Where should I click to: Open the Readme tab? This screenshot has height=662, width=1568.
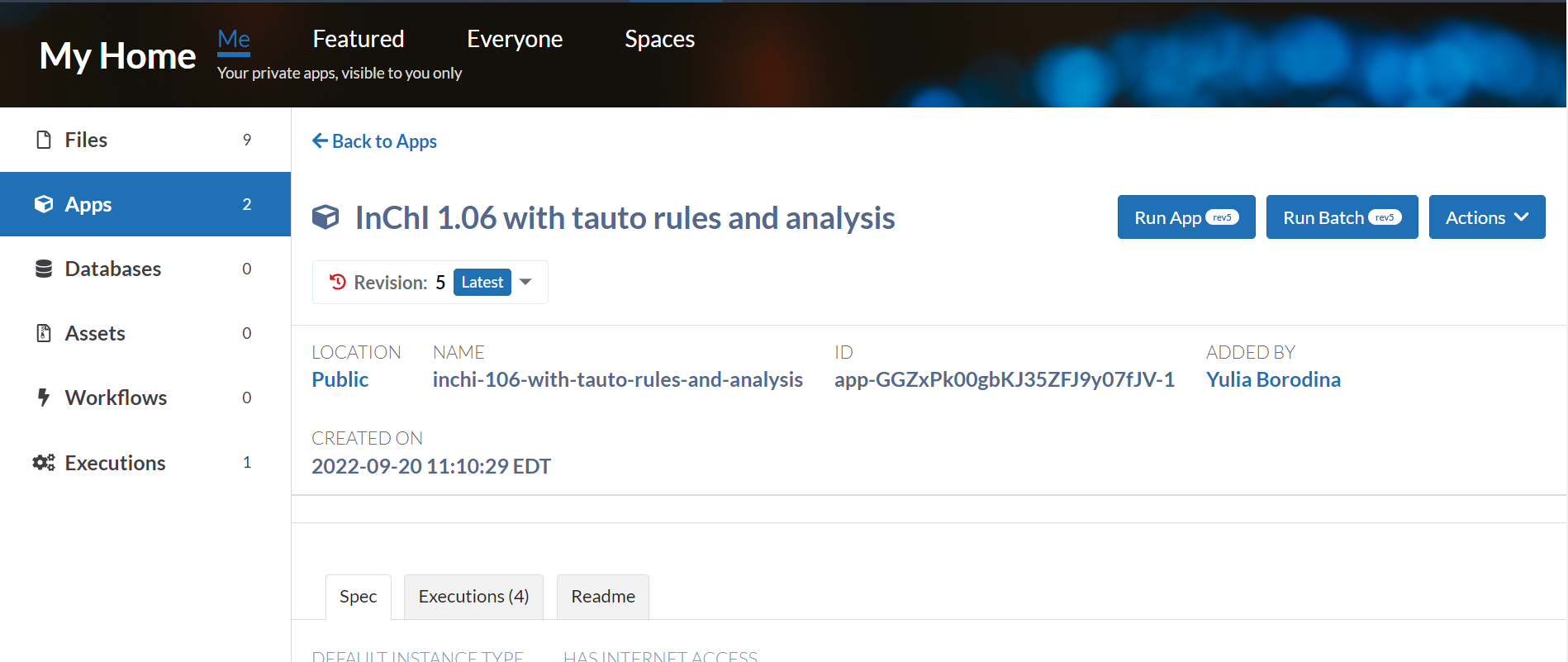(603, 597)
